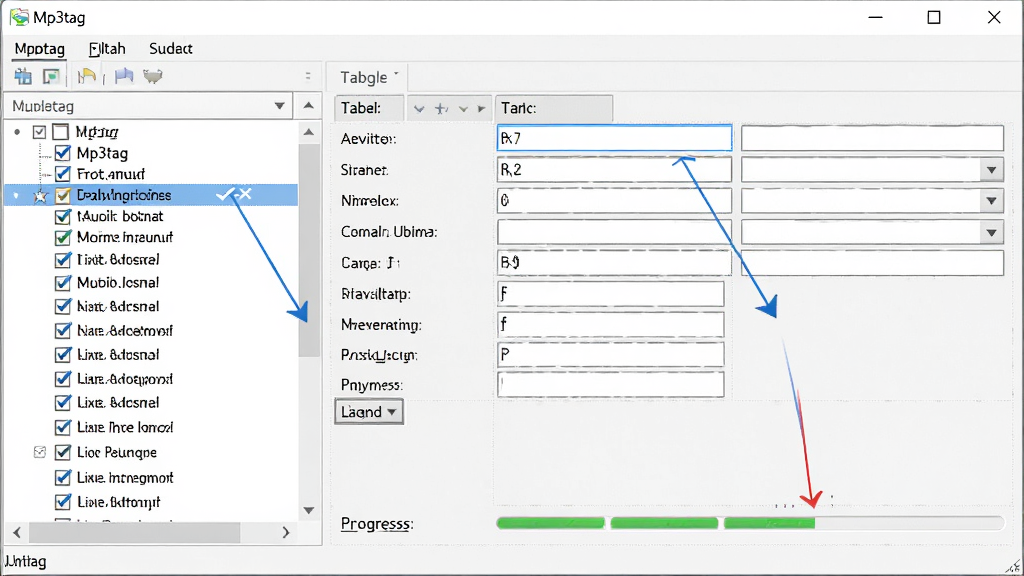Click the second toolbar icon with green square
This screenshot has height=576, width=1024.
[x=51, y=76]
